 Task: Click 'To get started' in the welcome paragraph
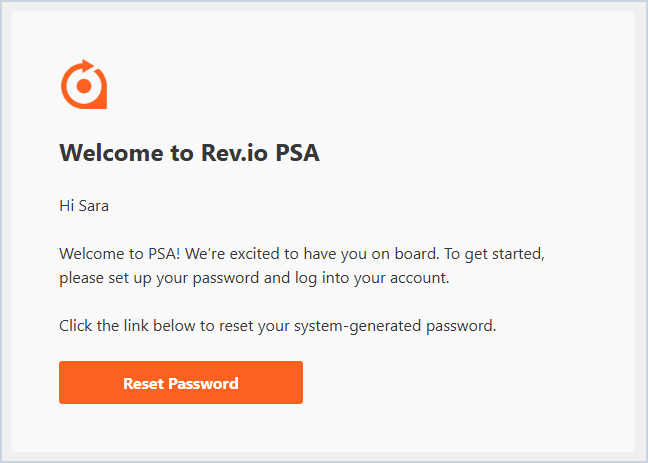pyautogui.click(x=494, y=253)
